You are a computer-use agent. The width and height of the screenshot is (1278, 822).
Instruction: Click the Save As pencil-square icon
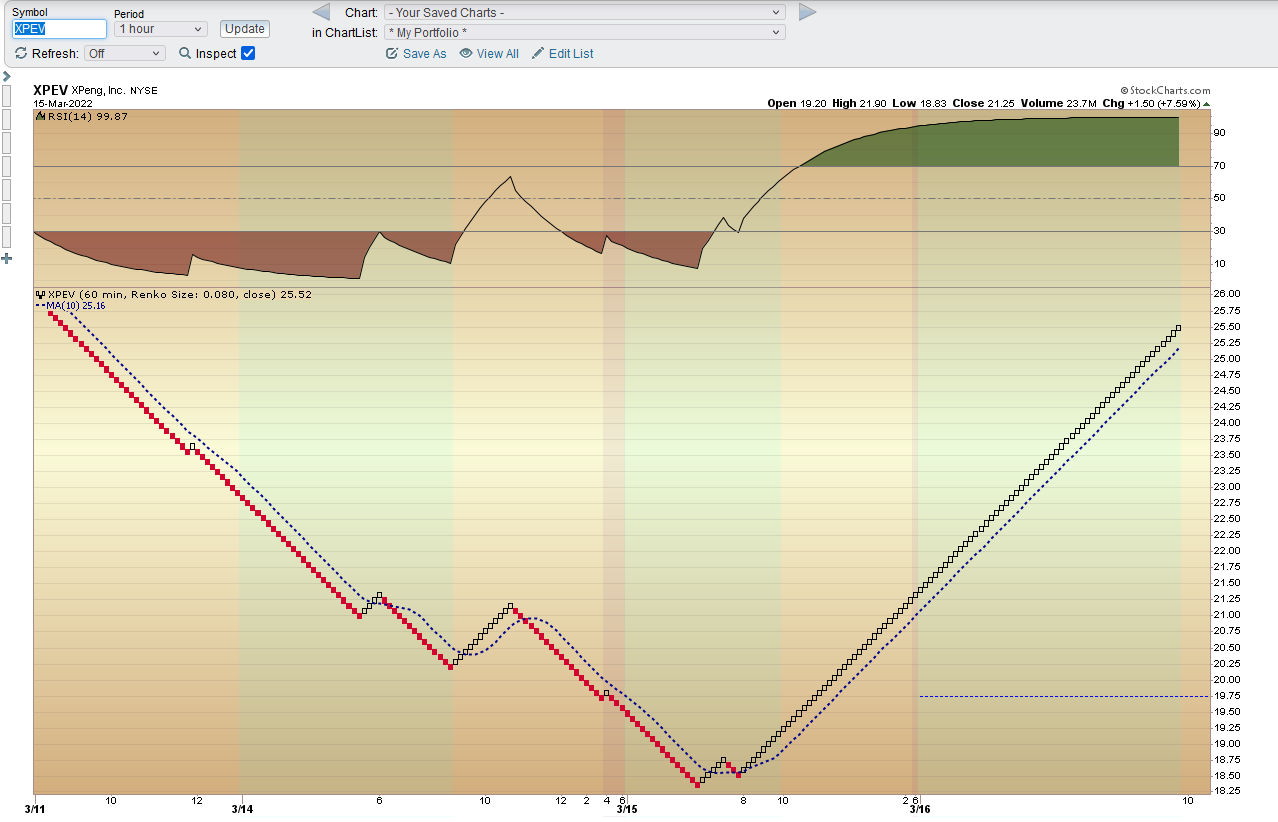click(x=392, y=54)
